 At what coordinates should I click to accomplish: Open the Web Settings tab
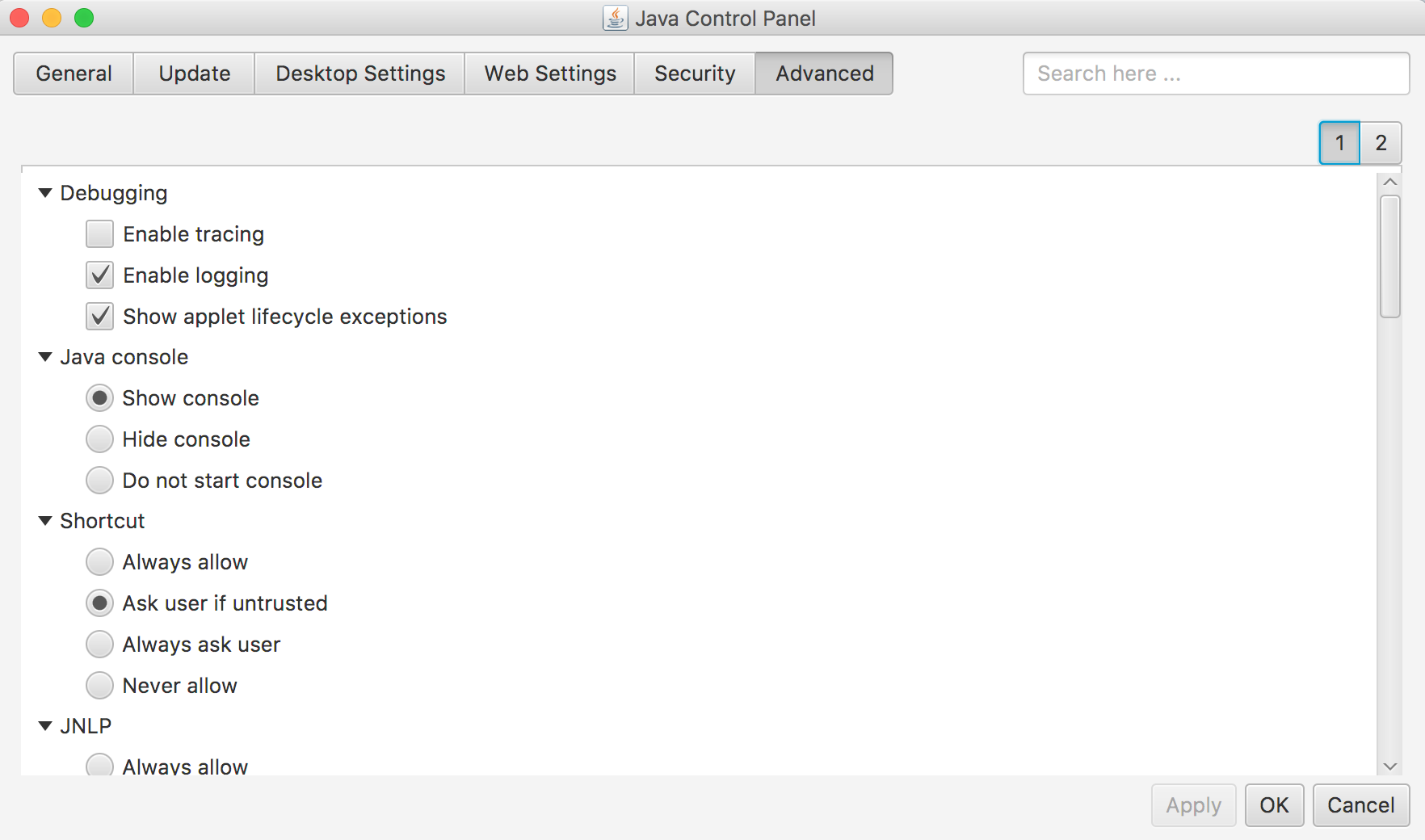pos(549,73)
